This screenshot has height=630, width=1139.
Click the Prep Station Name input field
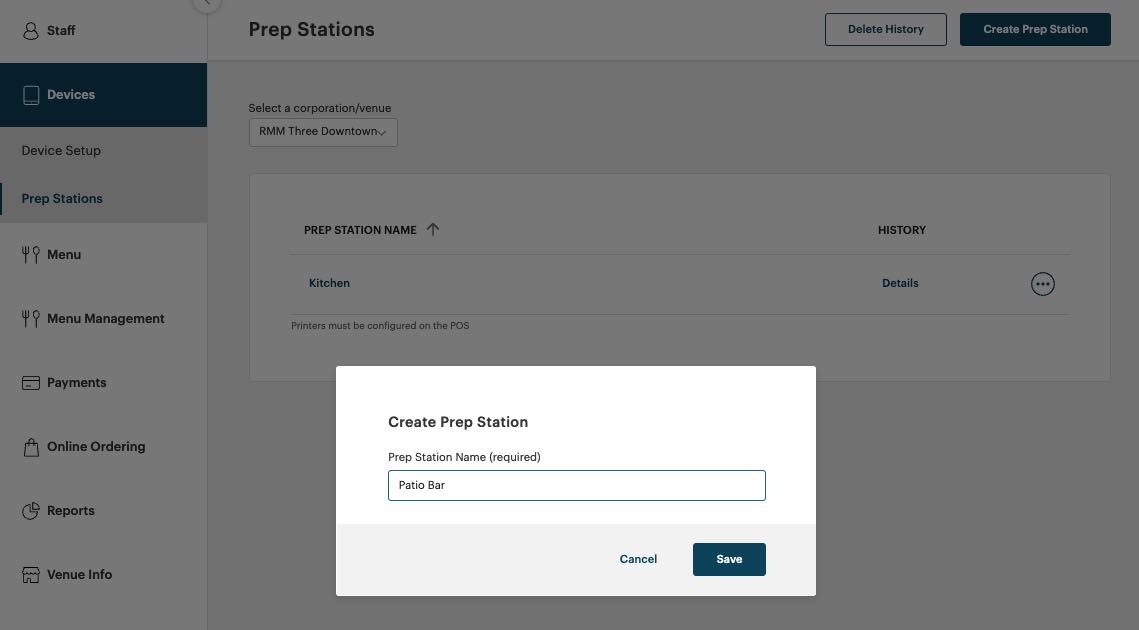coord(576,485)
